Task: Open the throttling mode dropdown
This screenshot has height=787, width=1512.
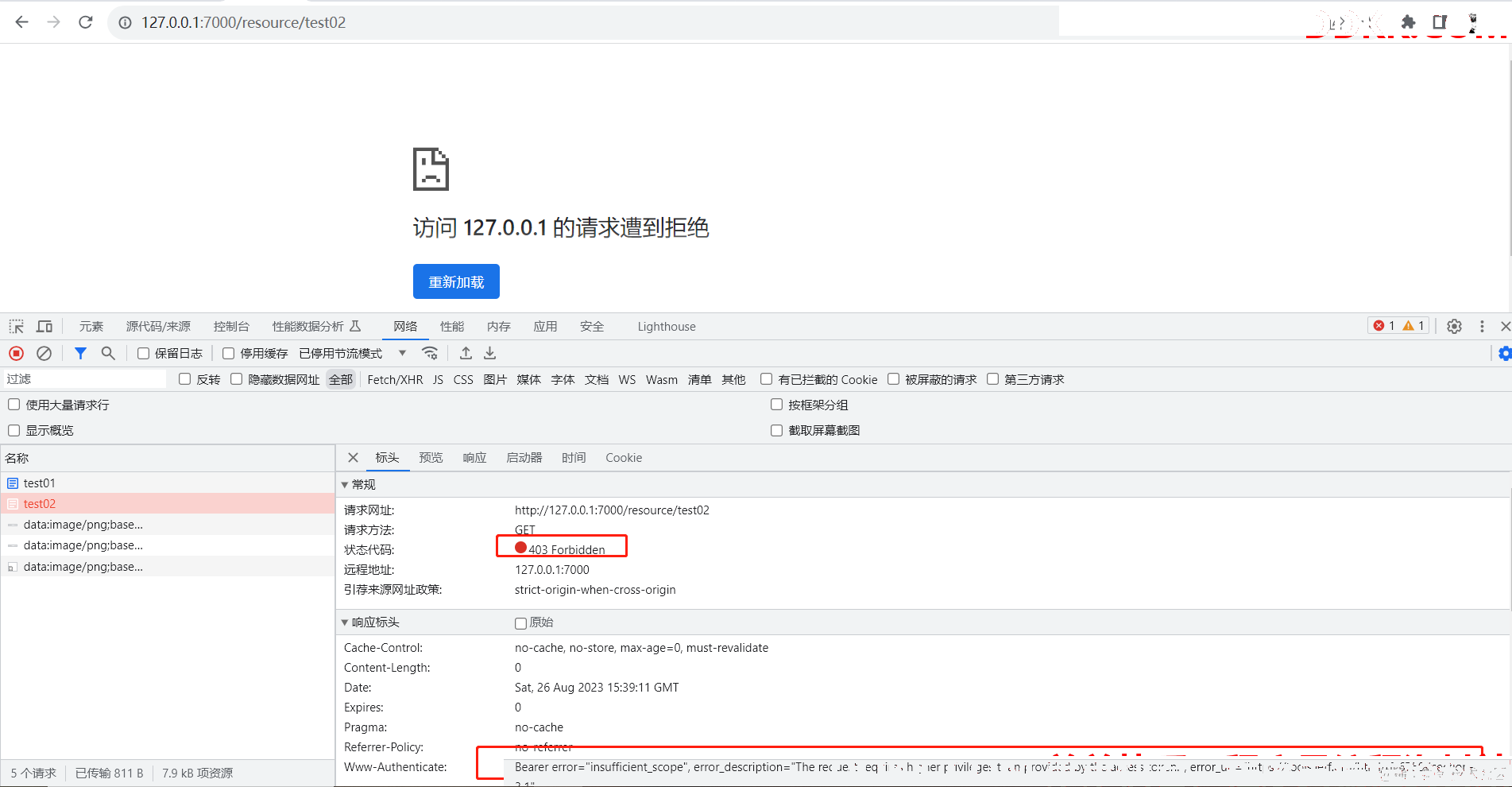Action: pos(353,353)
